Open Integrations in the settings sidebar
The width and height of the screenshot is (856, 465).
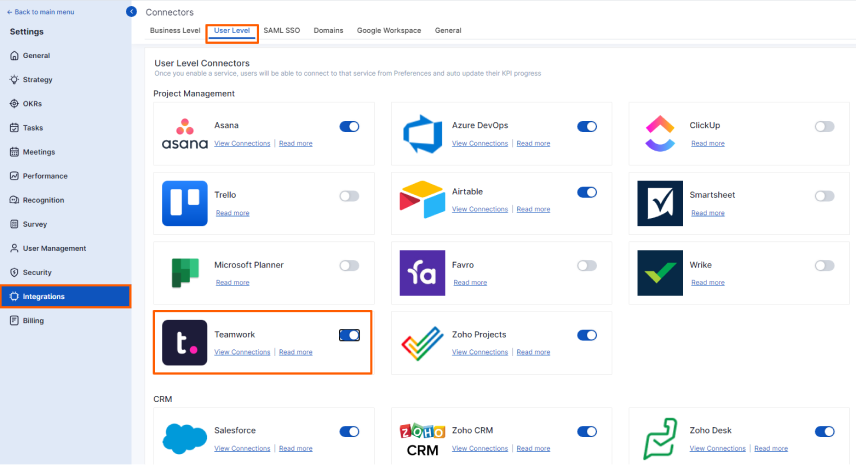tap(66, 296)
